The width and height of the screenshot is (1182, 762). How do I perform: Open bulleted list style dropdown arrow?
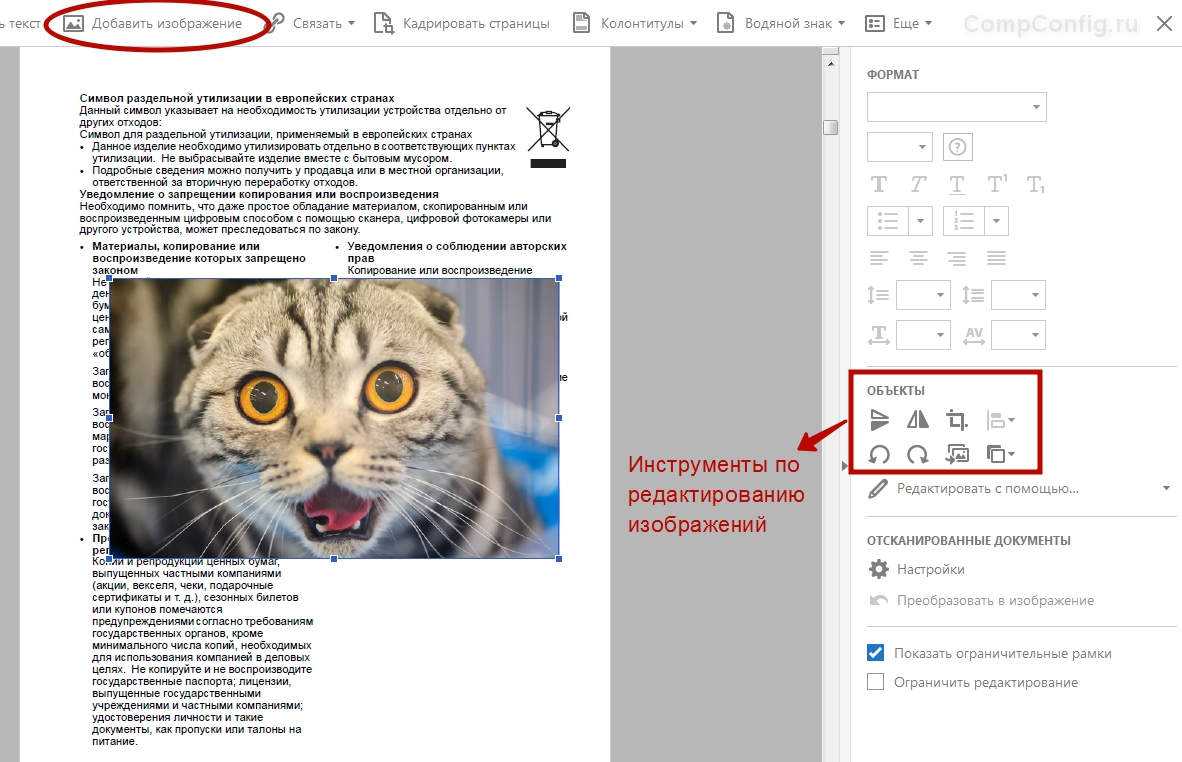(x=920, y=221)
